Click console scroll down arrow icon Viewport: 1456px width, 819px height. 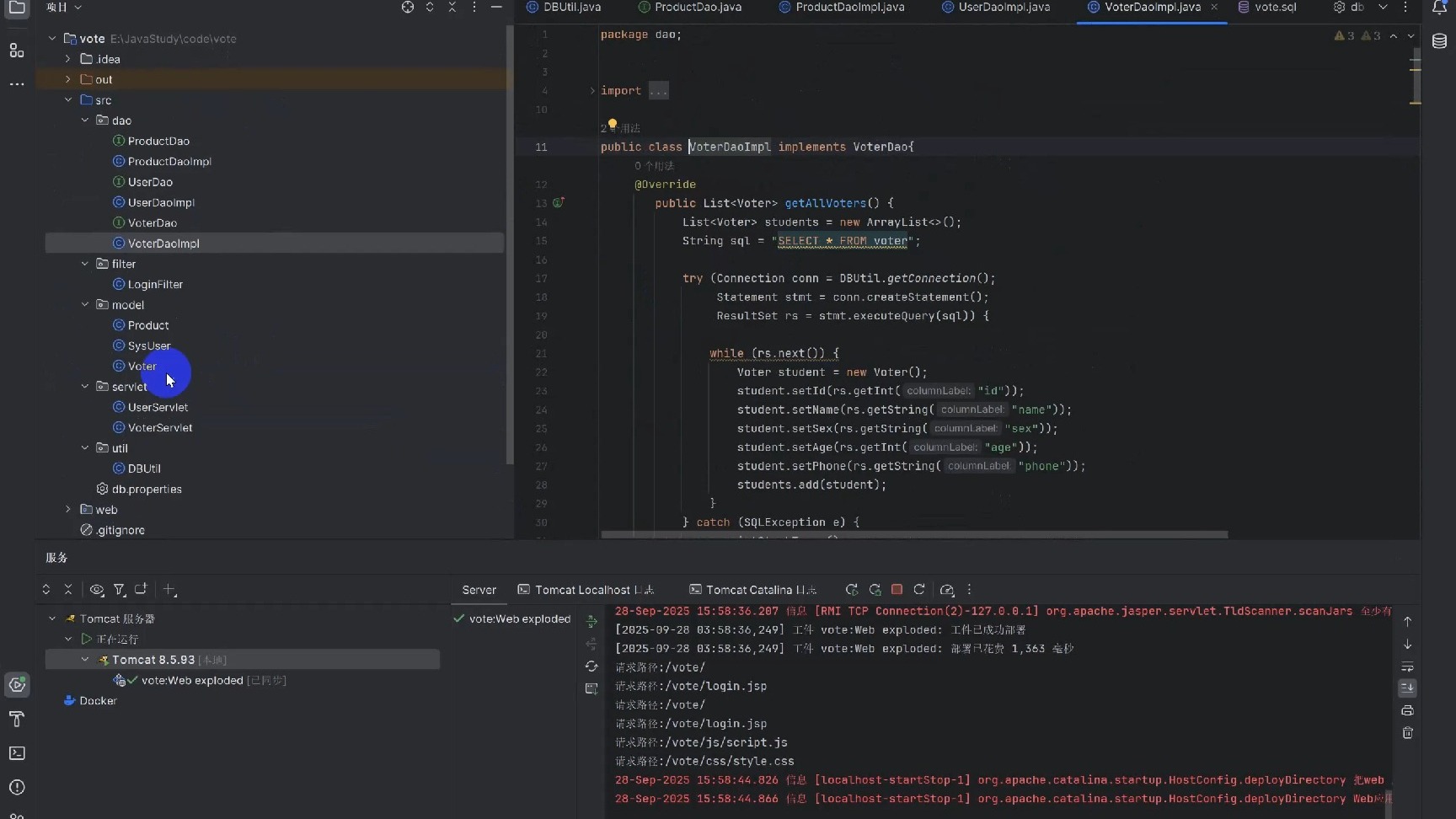pyautogui.click(x=1407, y=645)
